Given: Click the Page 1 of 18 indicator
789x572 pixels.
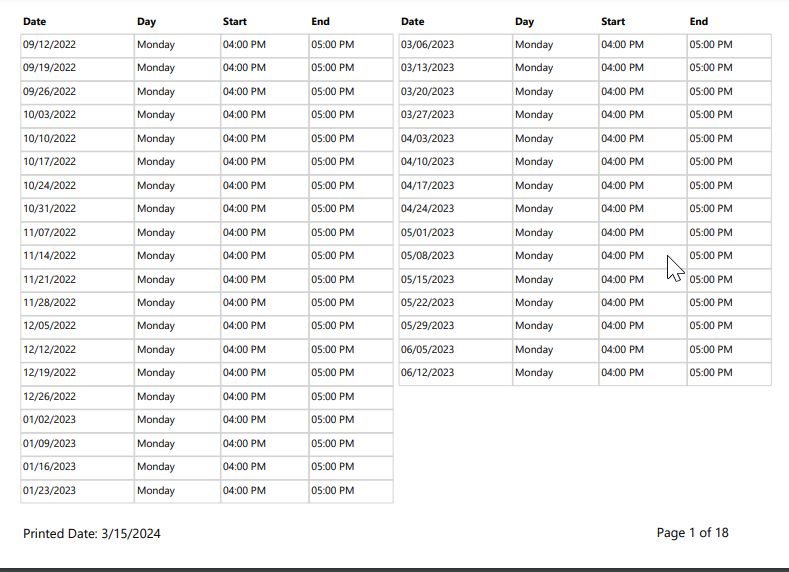Looking at the screenshot, I should tap(692, 533).
